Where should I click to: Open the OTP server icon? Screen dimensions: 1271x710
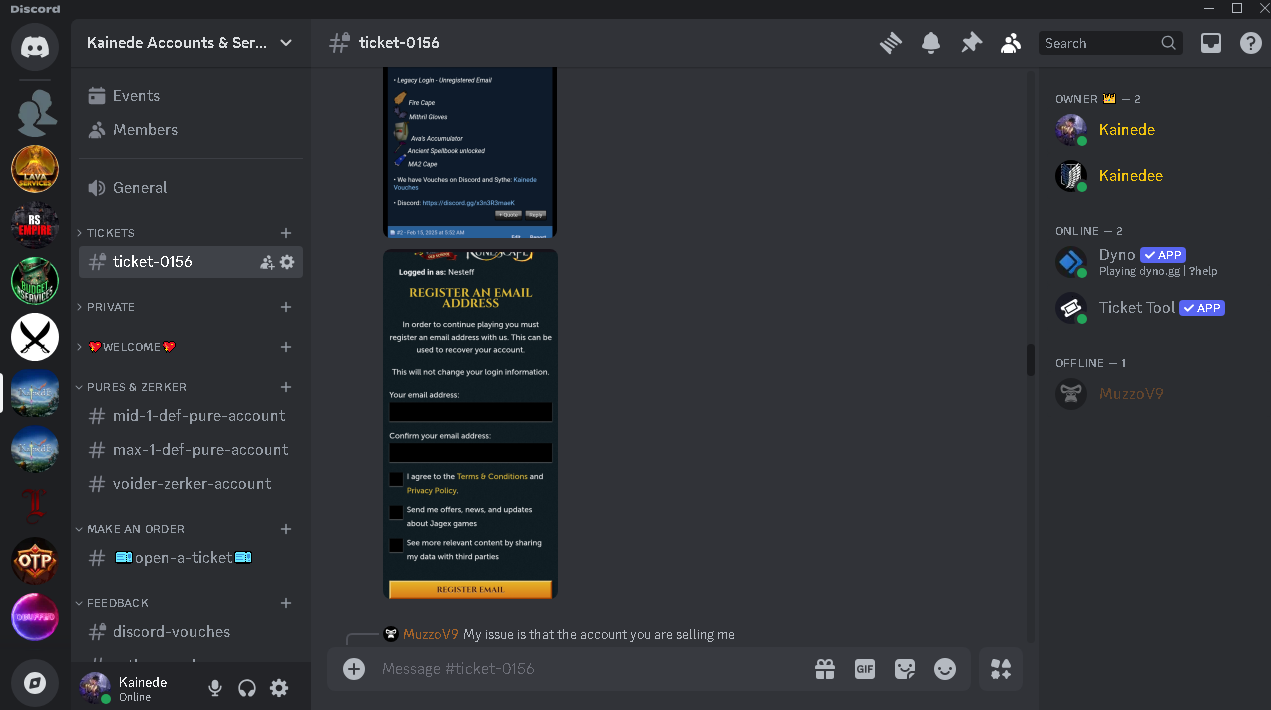tap(35, 561)
